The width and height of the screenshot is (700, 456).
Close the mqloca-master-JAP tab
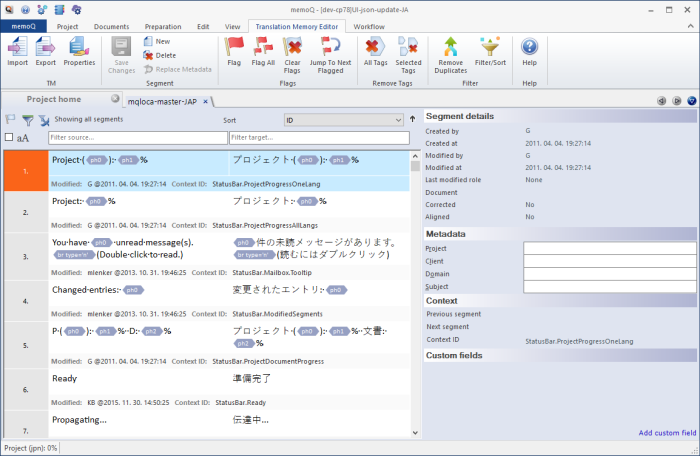pos(205,102)
